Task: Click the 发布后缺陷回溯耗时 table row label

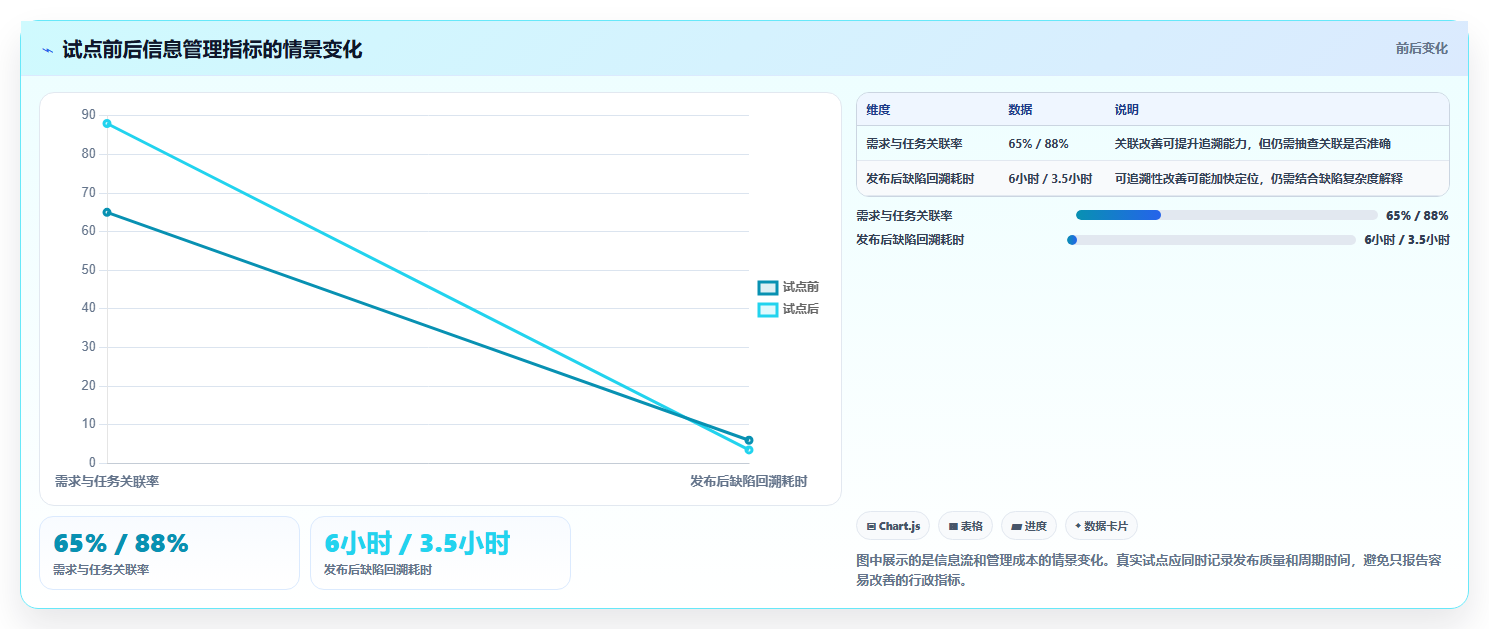Action: tap(920, 179)
